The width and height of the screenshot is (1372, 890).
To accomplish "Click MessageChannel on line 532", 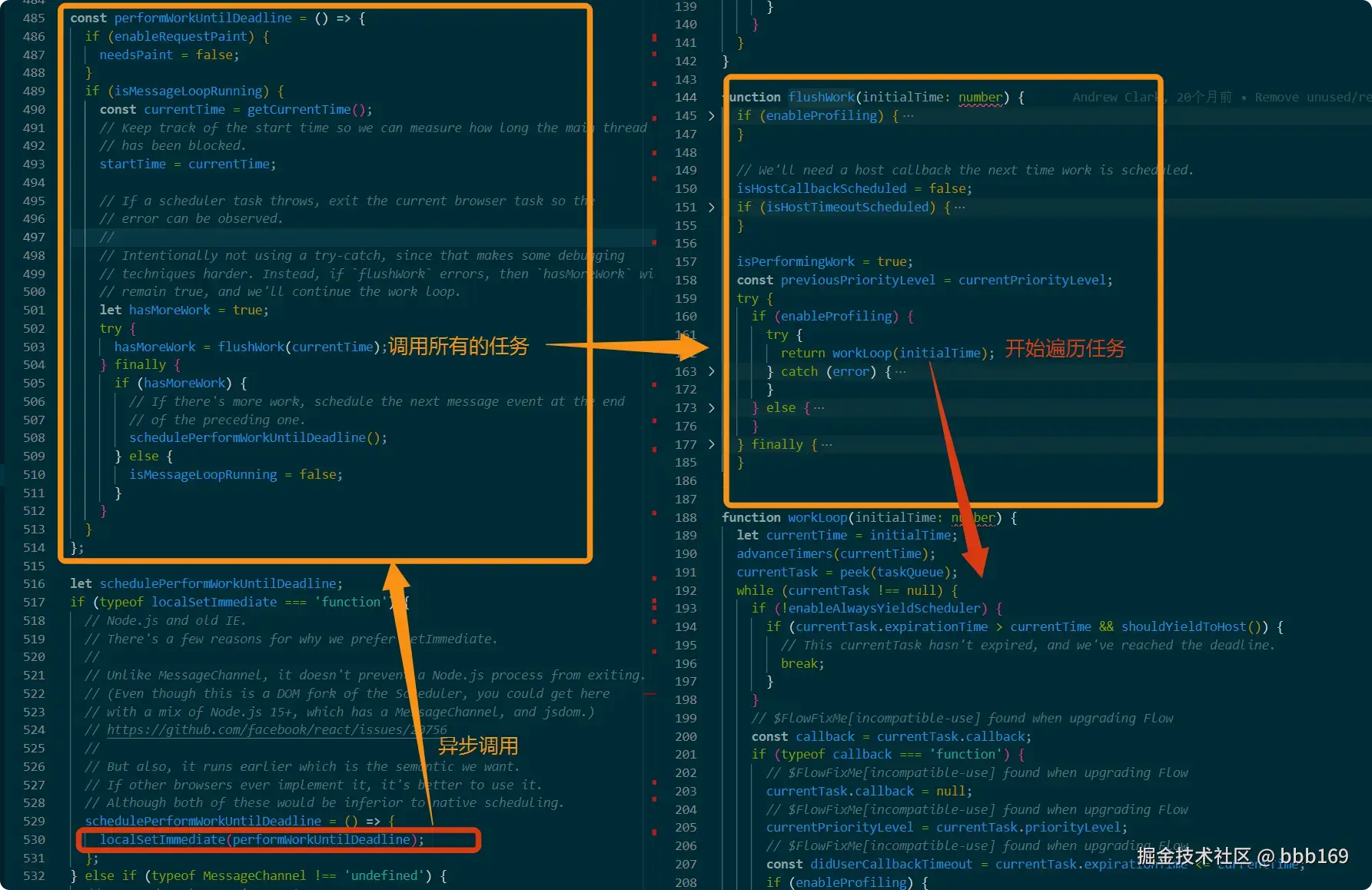I will click(x=254, y=876).
